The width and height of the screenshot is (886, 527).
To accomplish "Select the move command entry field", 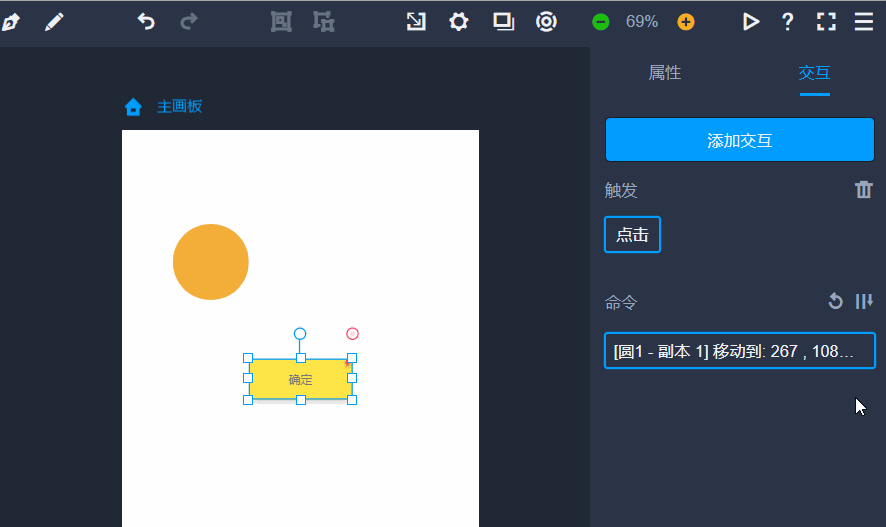I will coord(739,351).
